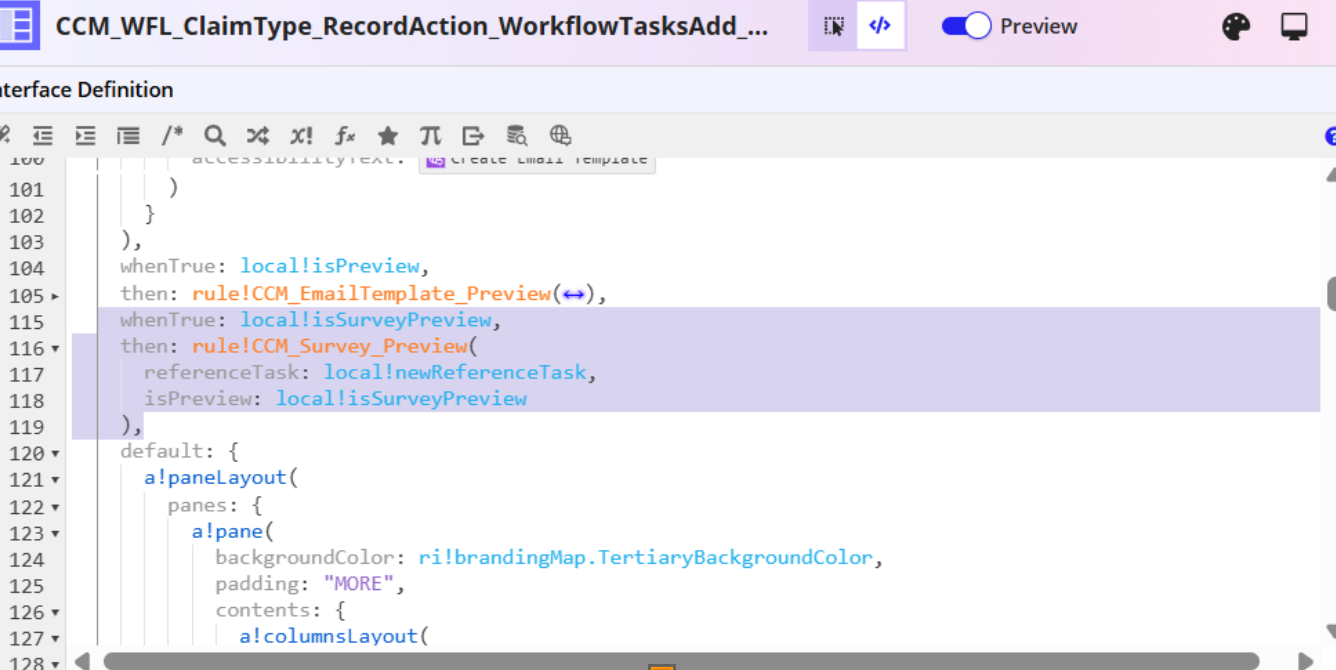Collapse a!paneLayout fold at line 121
The width and height of the screenshot is (1336, 670).
(x=54, y=481)
